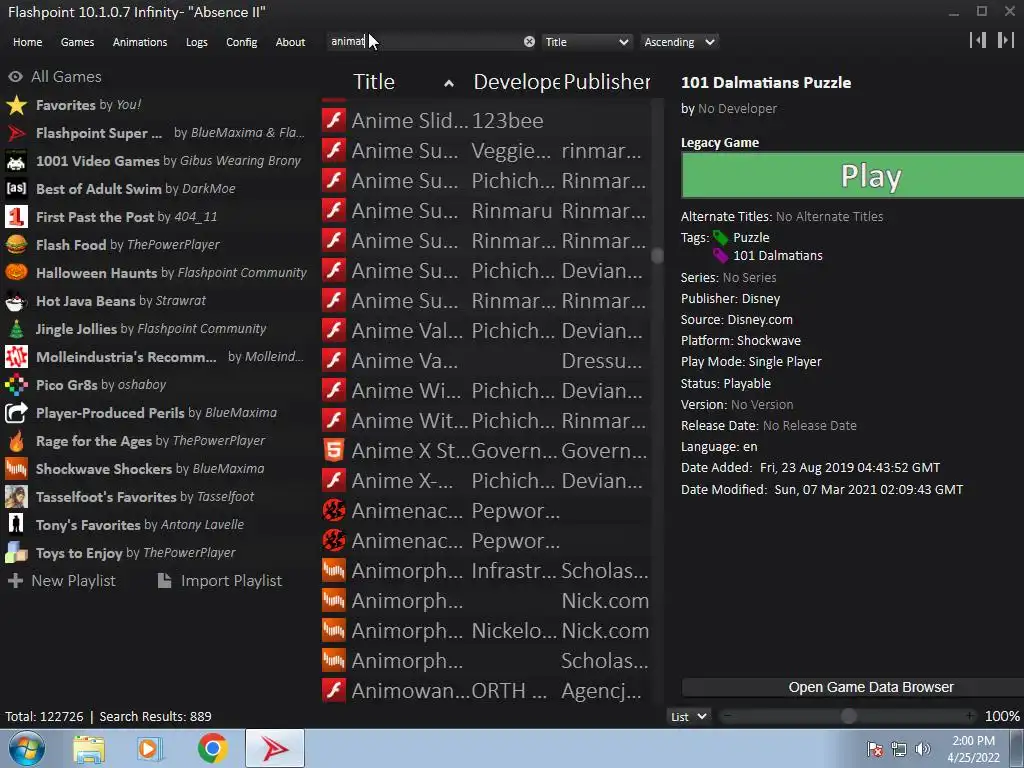
Task: Open the Animations tab
Action: (x=140, y=42)
